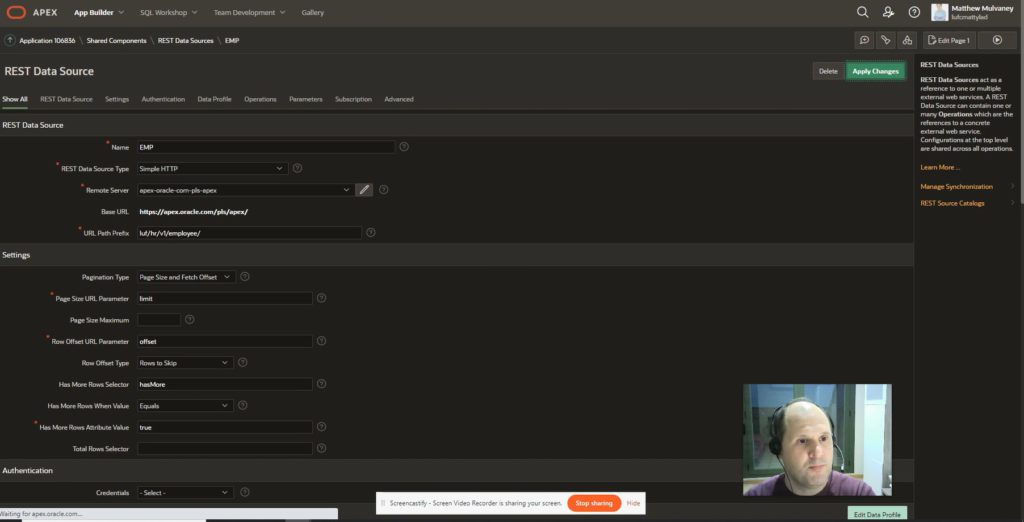This screenshot has width=1024, height=522.
Task: Open the Manage Synchronization link
Action: 956,186
